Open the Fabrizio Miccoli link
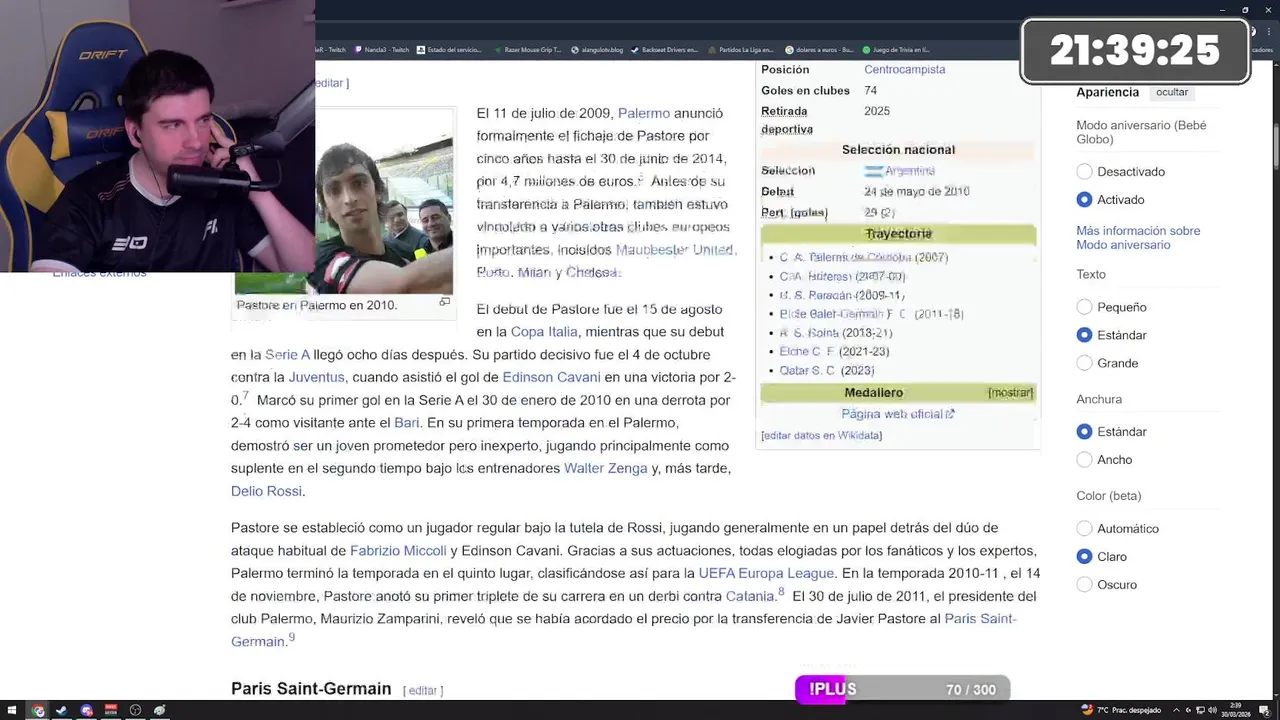 [x=398, y=551]
